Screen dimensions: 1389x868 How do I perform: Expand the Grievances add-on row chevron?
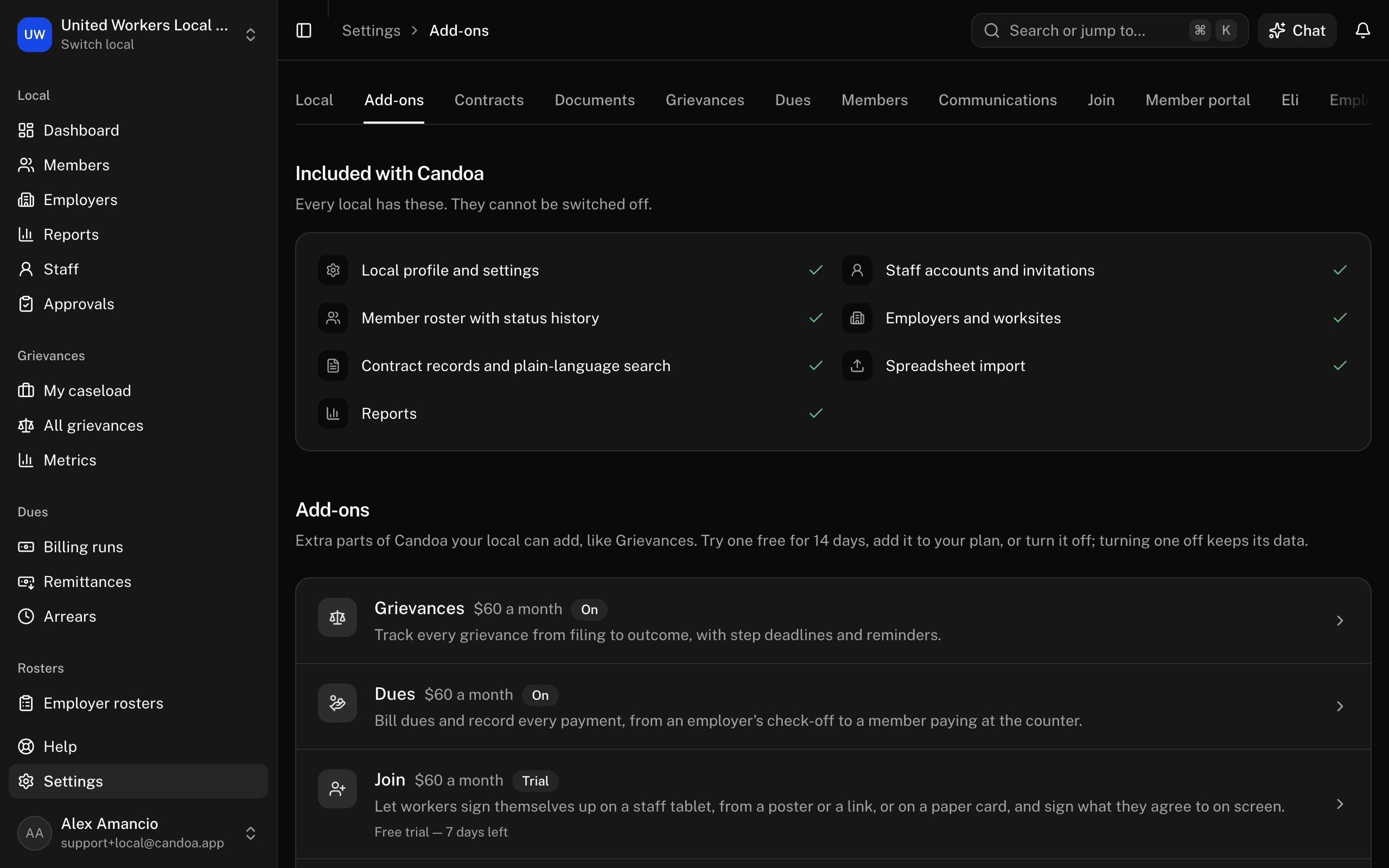pos(1340,621)
